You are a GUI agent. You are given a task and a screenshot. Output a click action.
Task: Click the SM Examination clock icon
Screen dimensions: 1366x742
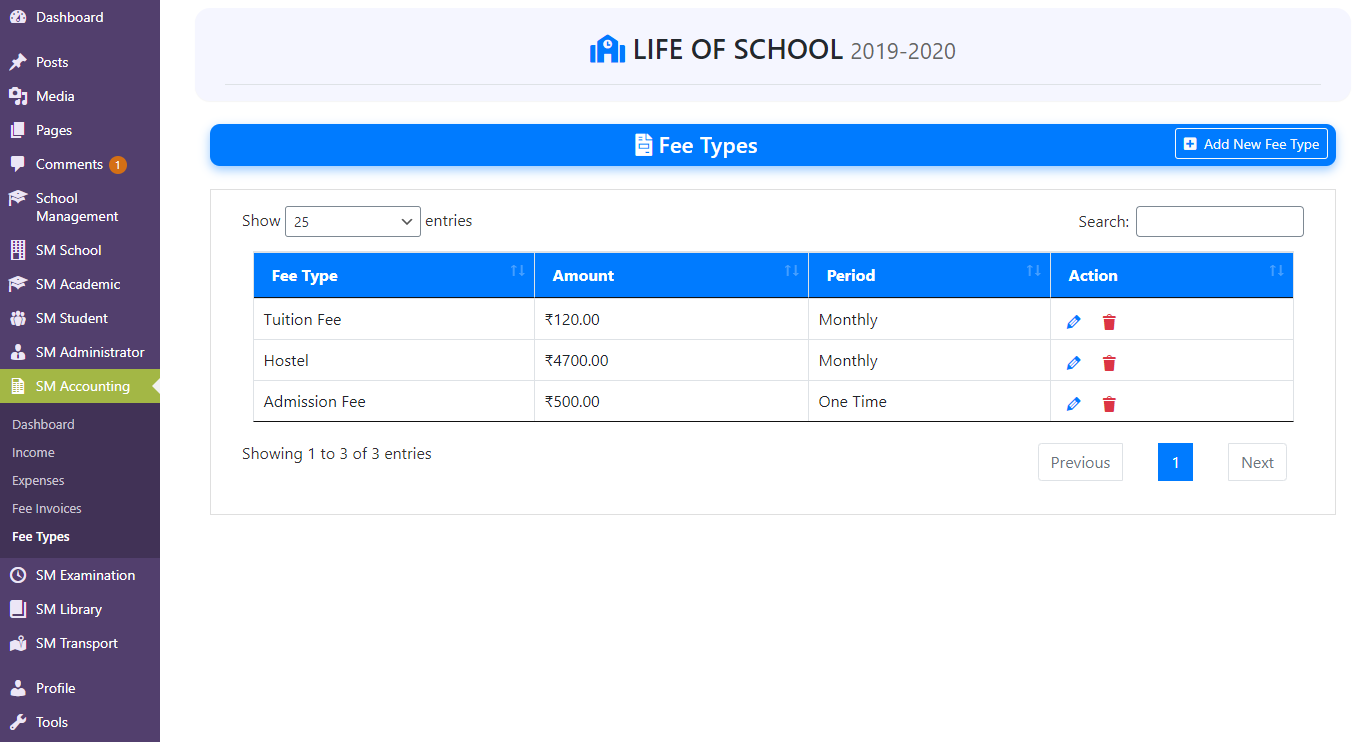click(18, 575)
